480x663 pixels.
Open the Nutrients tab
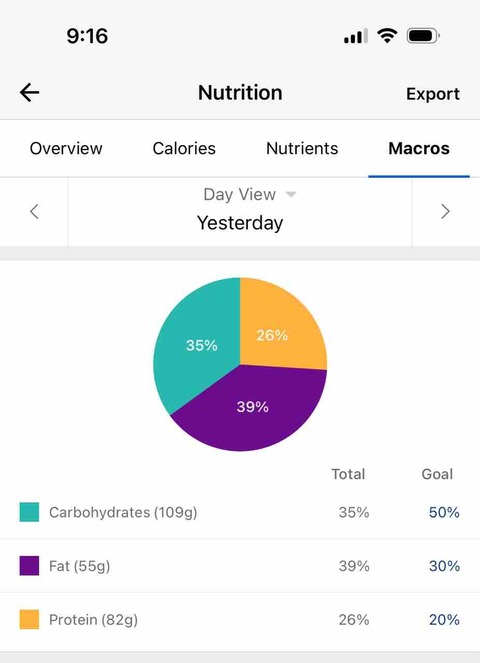coord(302,148)
